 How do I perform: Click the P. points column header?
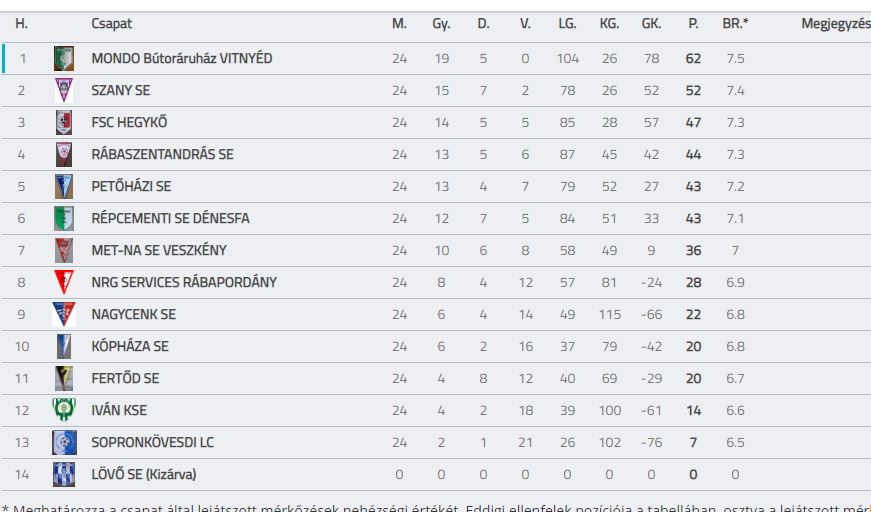(x=693, y=24)
